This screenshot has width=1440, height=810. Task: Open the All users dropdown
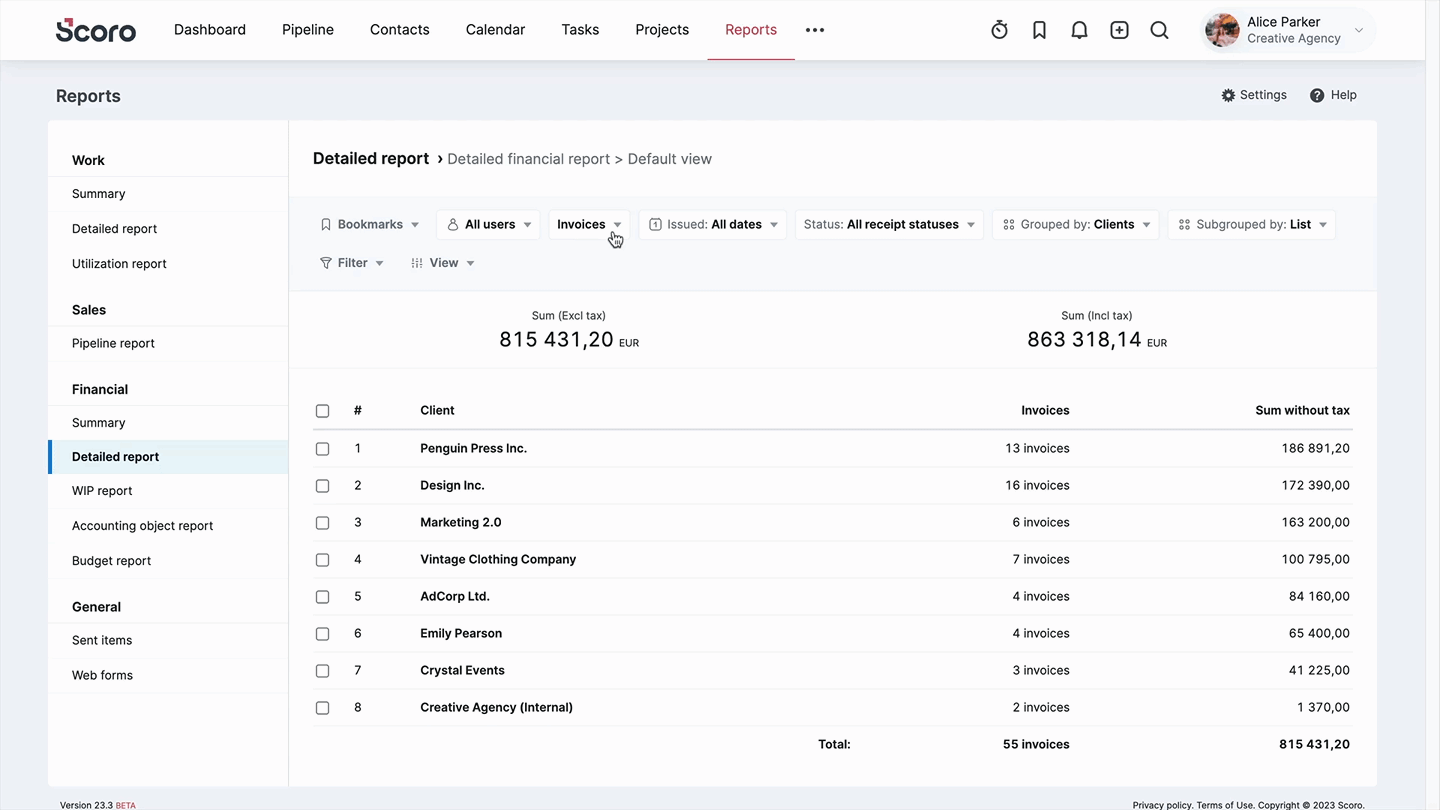point(488,224)
